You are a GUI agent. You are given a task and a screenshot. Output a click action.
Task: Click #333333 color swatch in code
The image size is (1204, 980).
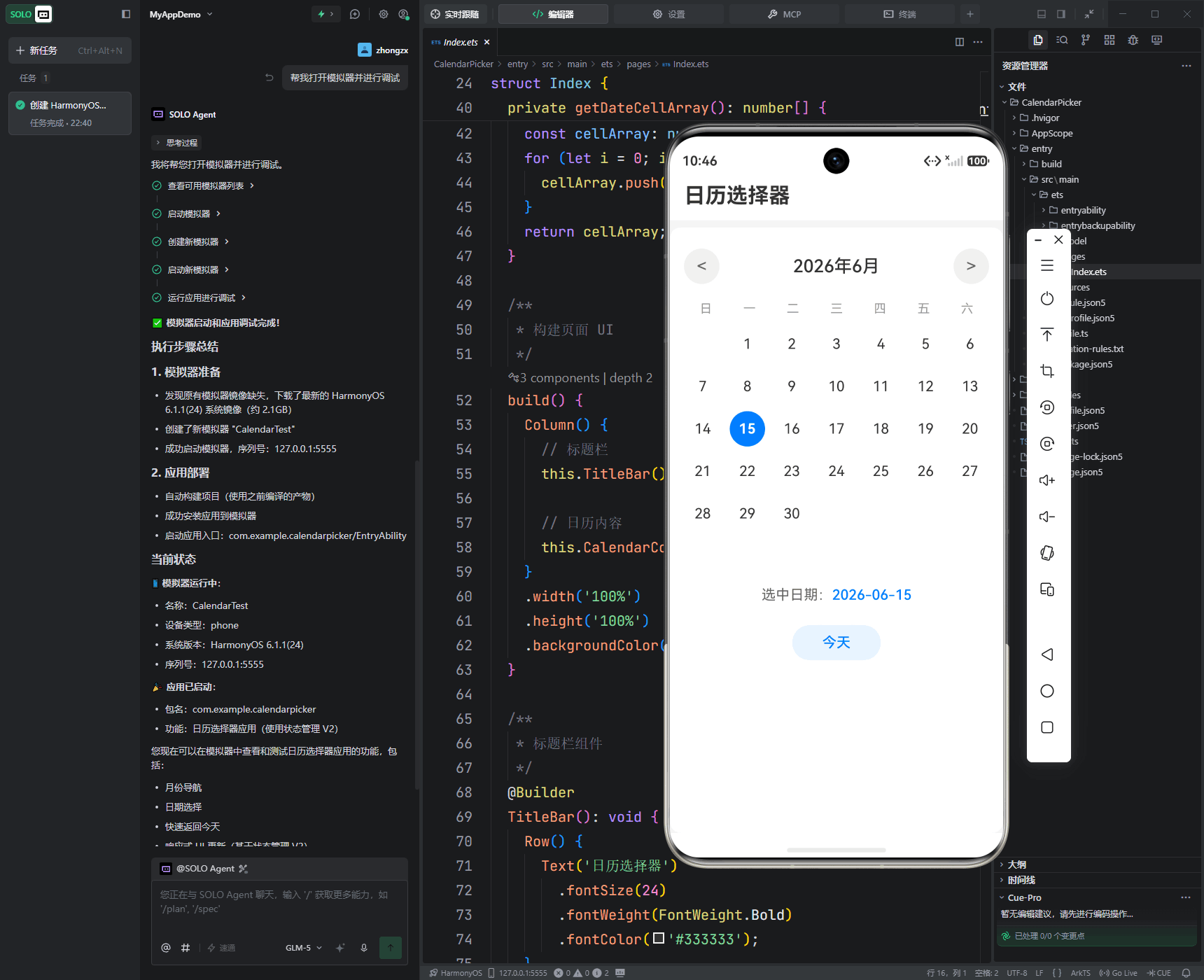[658, 939]
